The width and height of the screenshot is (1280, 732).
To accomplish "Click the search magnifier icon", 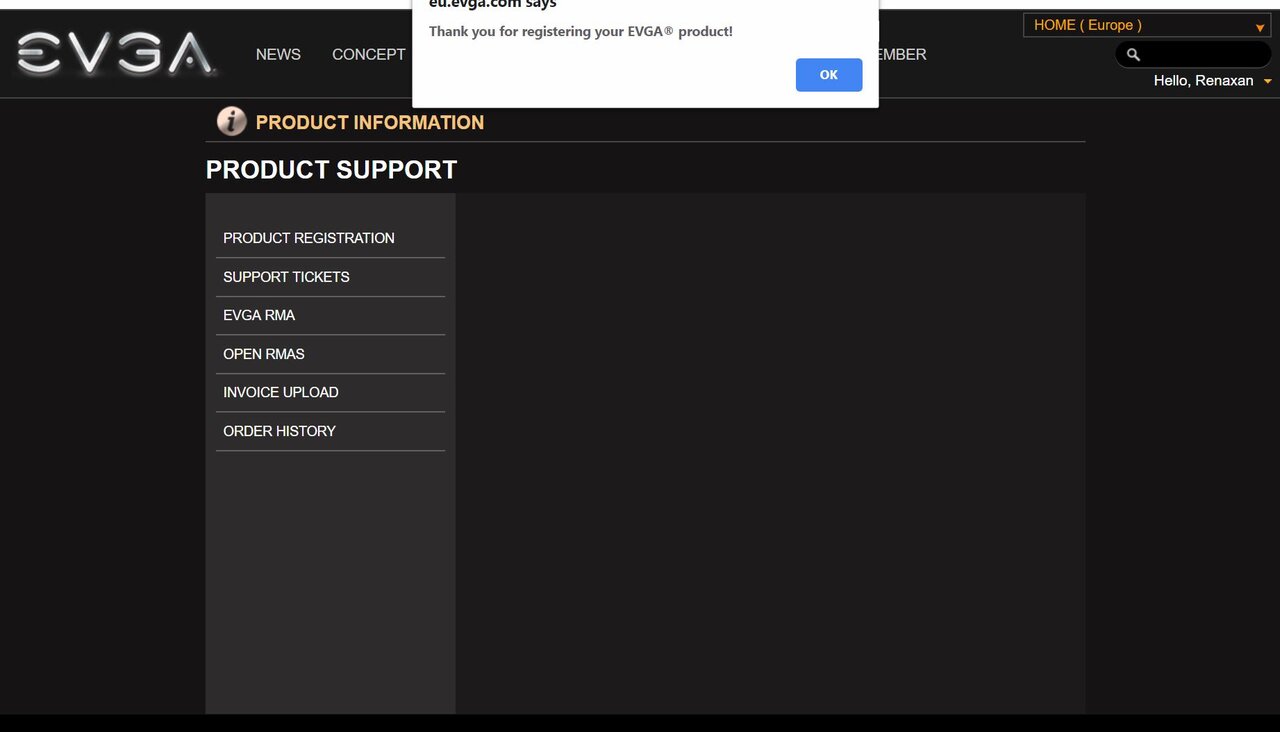I will coord(1133,55).
